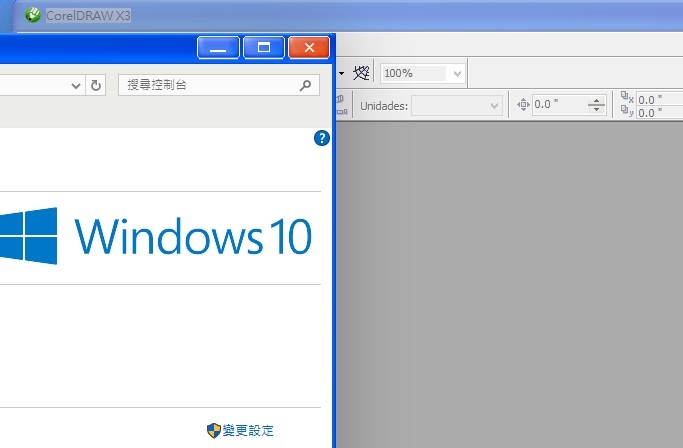Click the Unidades: label
This screenshot has width=683, height=448.
[384, 106]
